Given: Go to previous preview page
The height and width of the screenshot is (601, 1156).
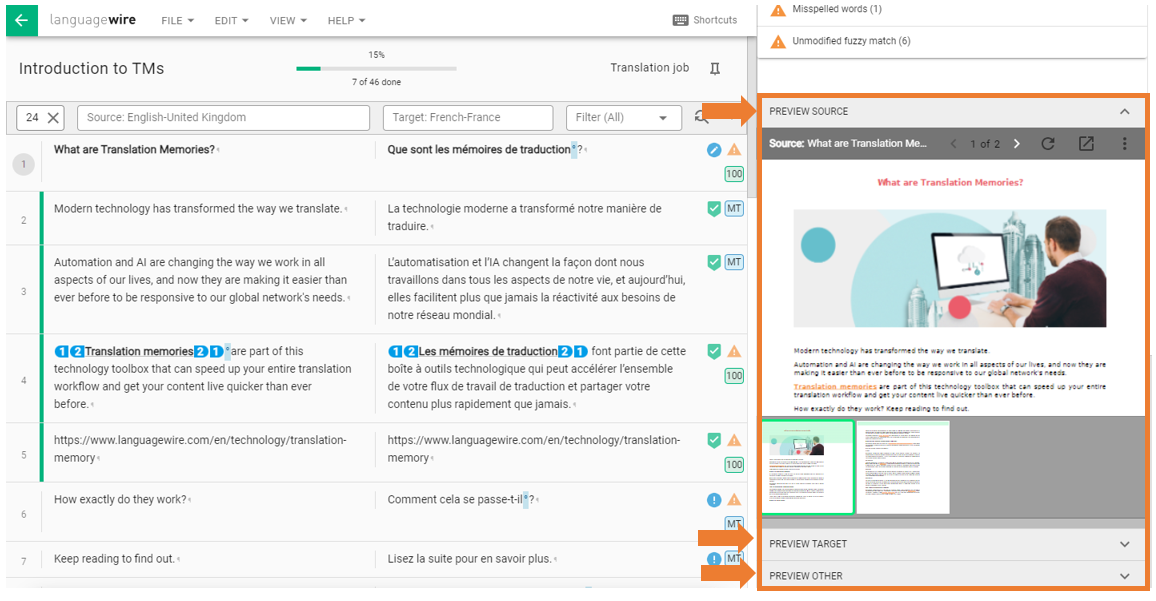Looking at the screenshot, I should [x=953, y=144].
